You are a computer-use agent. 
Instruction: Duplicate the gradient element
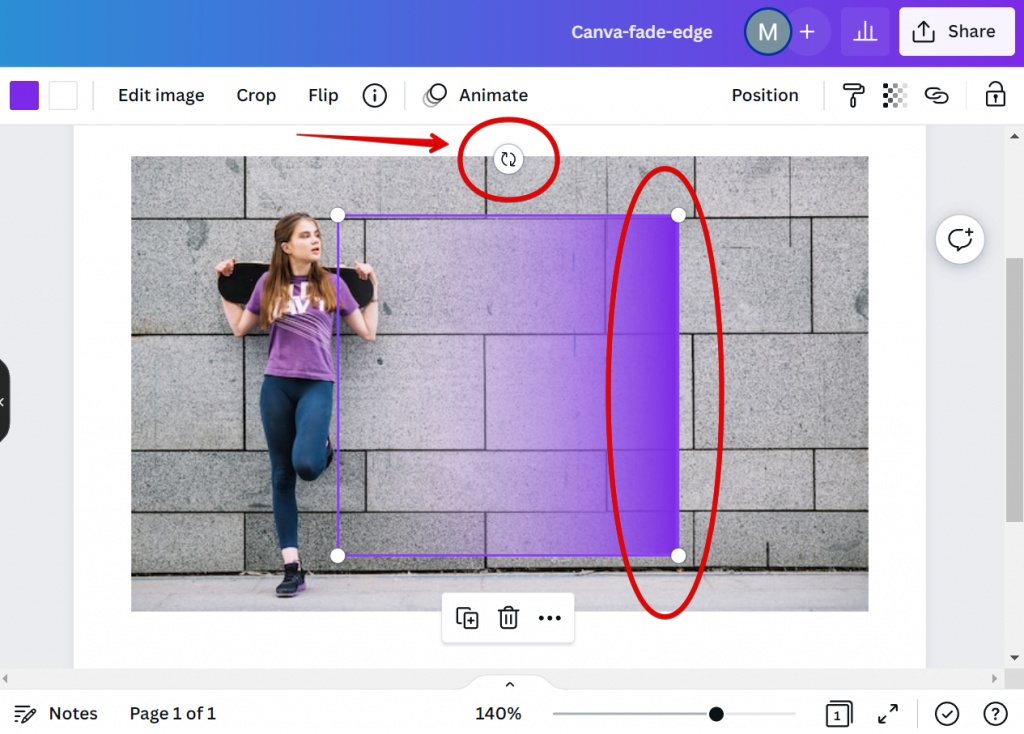click(x=466, y=618)
